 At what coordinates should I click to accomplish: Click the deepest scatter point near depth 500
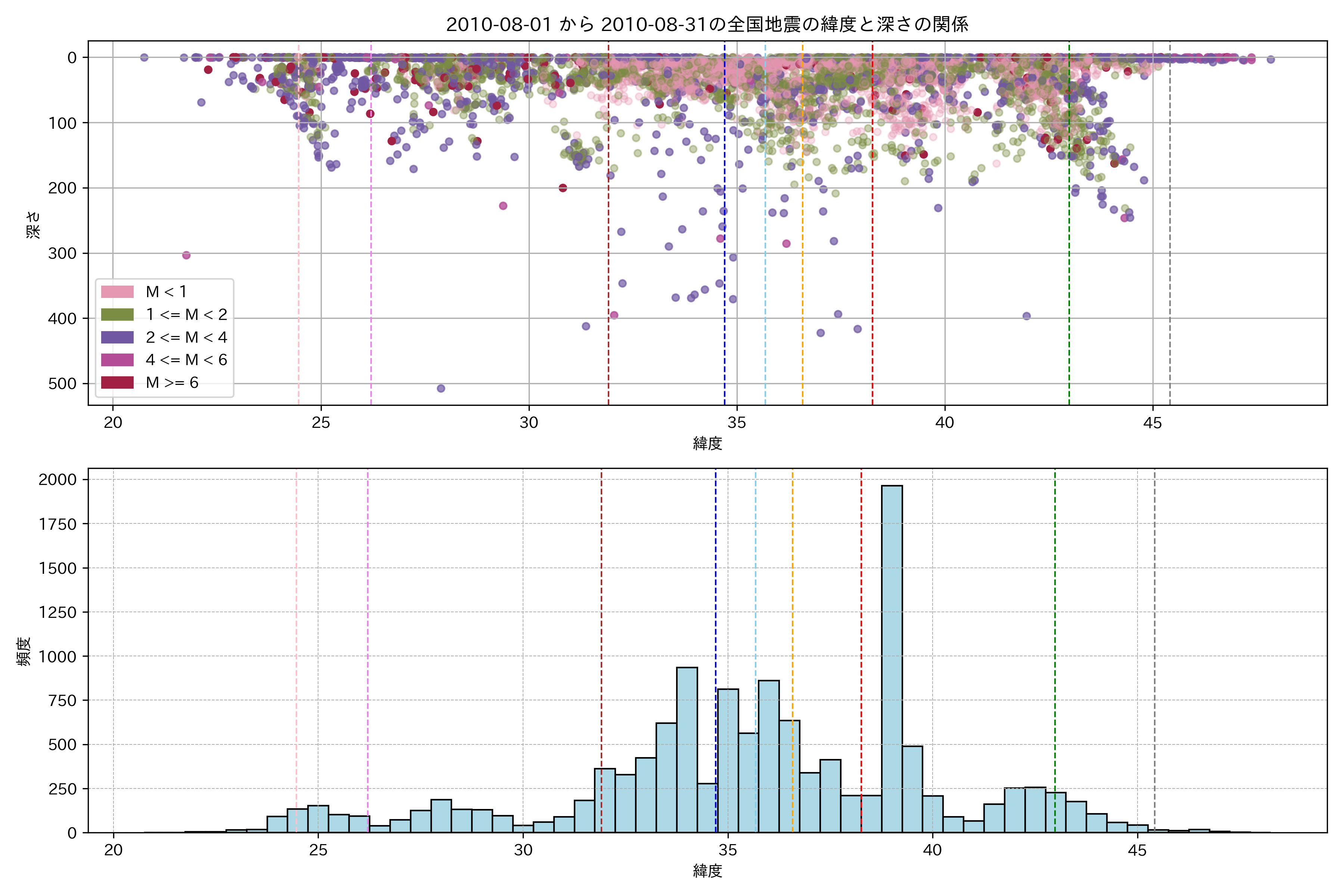(x=441, y=389)
